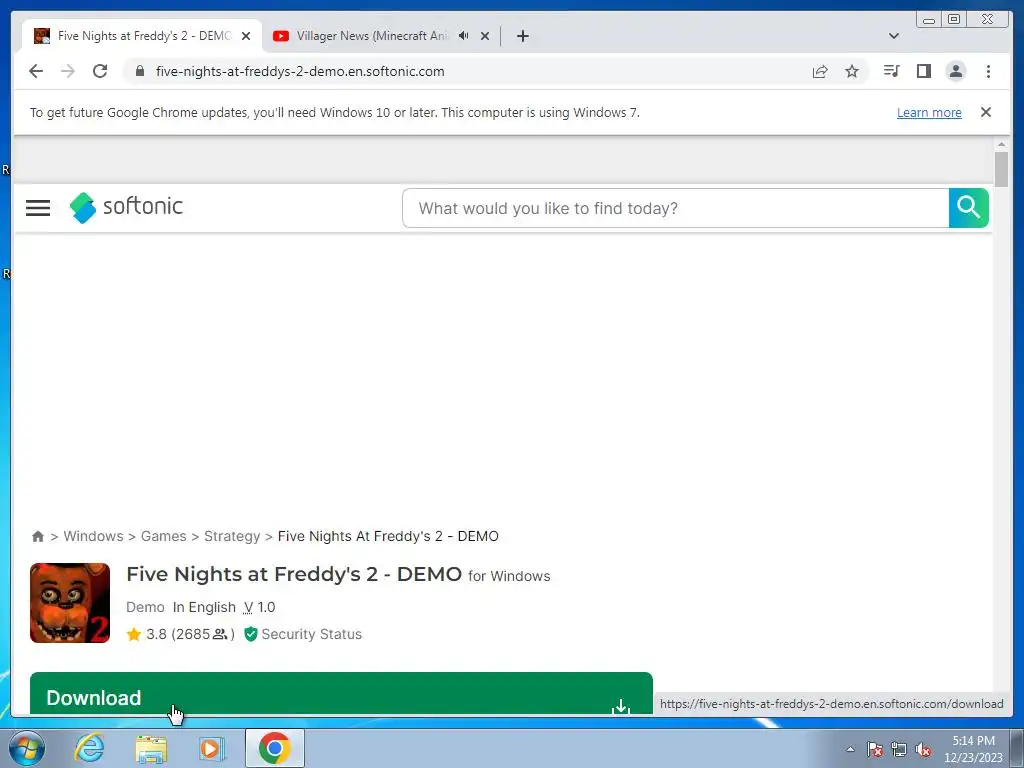Open the share page icon
The height and width of the screenshot is (768, 1024).
click(820, 71)
